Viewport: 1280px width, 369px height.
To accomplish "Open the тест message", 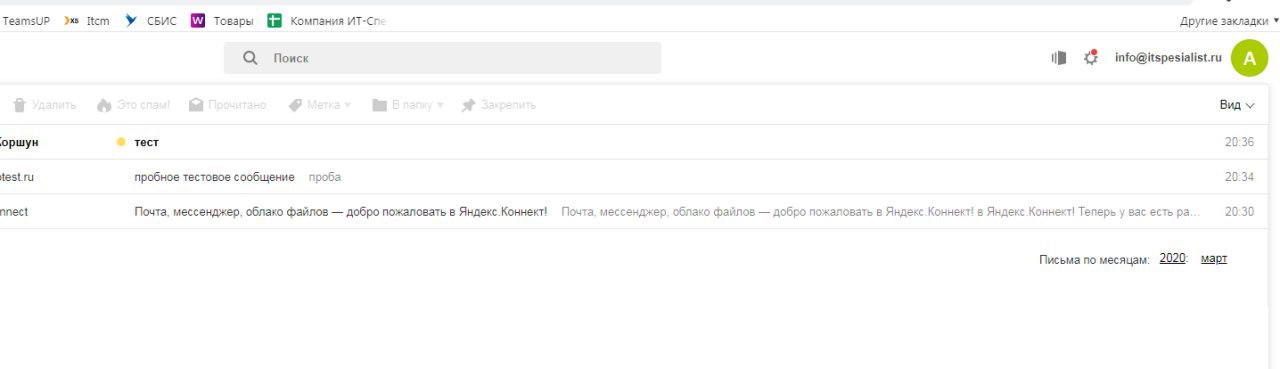I will coord(146,142).
